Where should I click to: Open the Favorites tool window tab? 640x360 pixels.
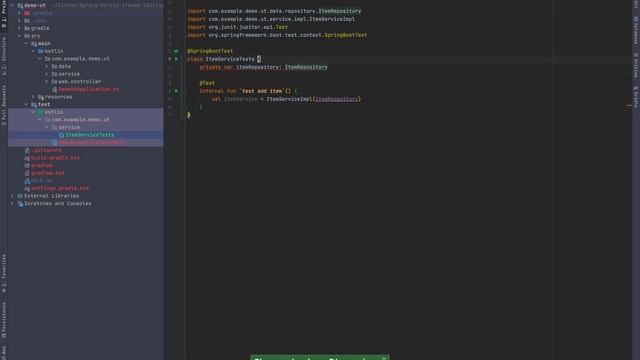(x=4, y=273)
